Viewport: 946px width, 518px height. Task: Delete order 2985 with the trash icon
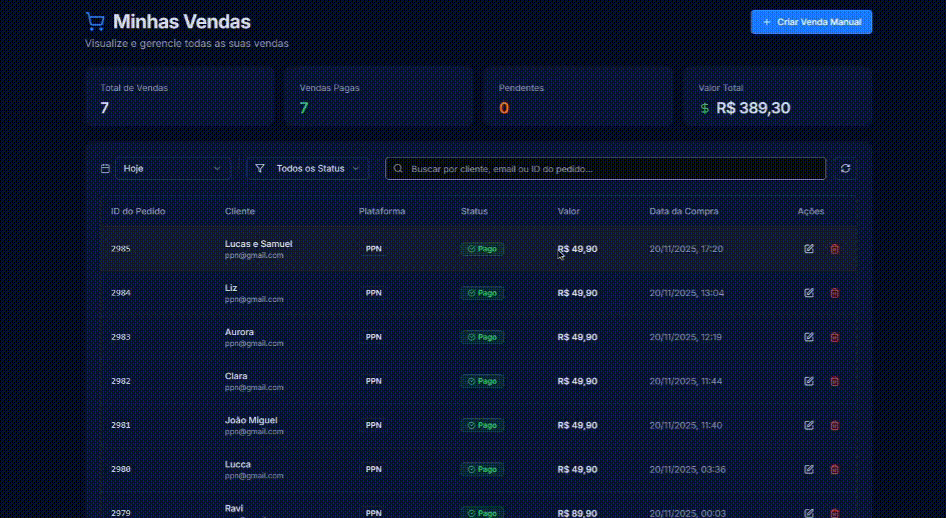point(835,249)
